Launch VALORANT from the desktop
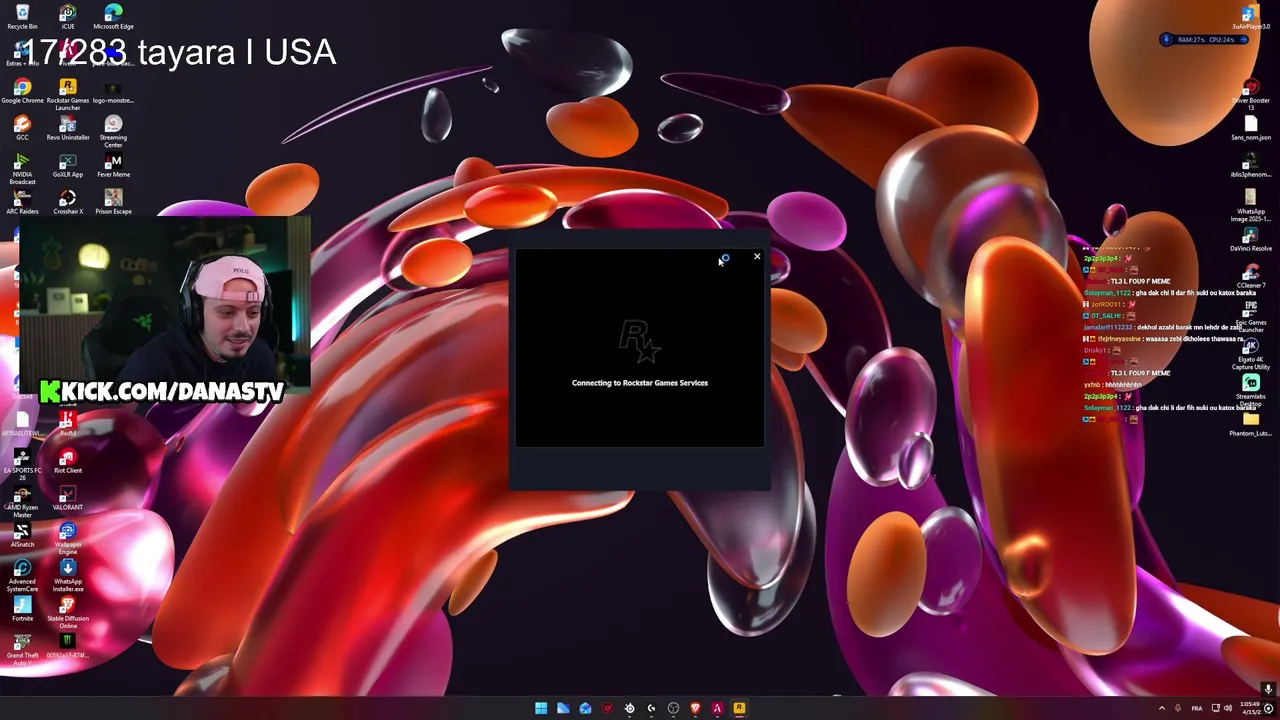The width and height of the screenshot is (1280, 720). [x=68, y=498]
